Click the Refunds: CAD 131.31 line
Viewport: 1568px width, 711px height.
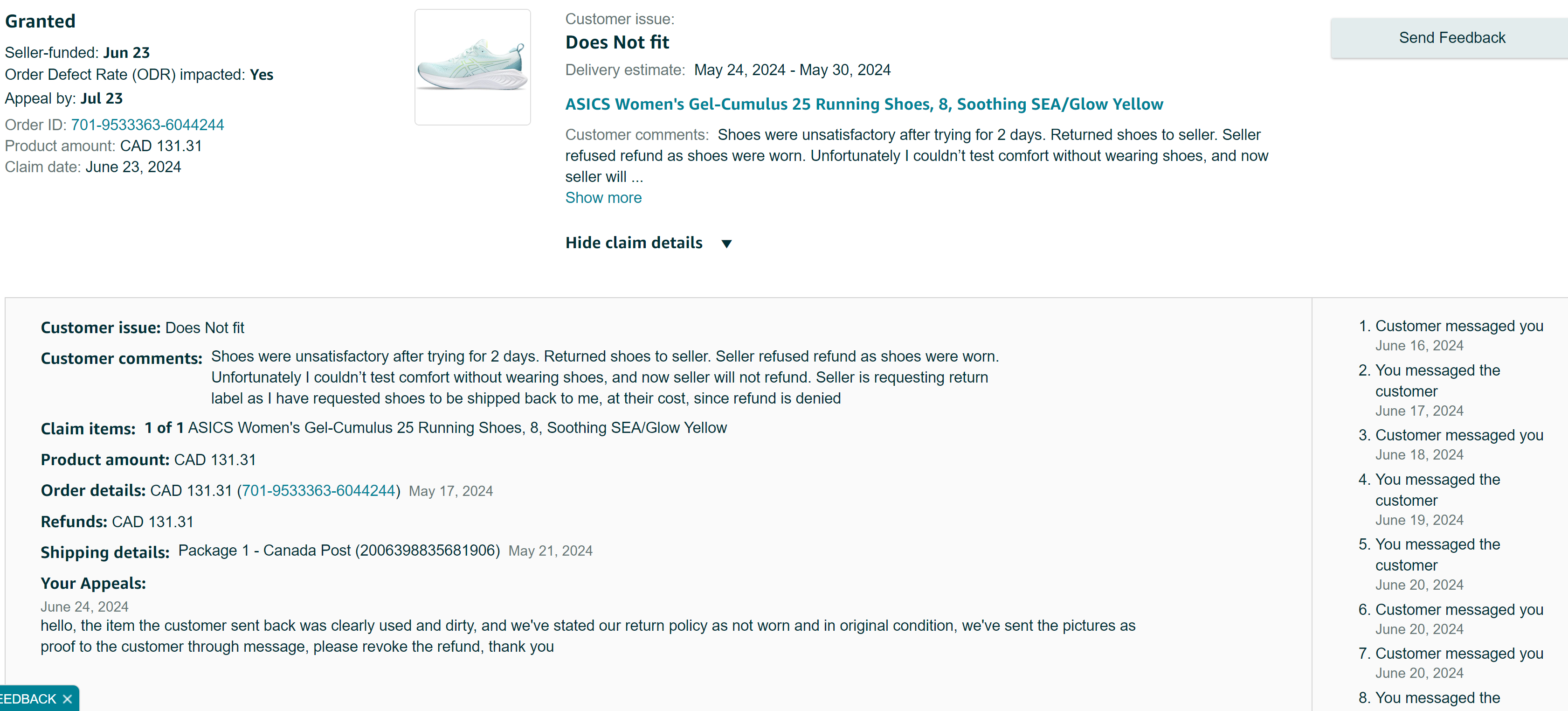tap(117, 522)
